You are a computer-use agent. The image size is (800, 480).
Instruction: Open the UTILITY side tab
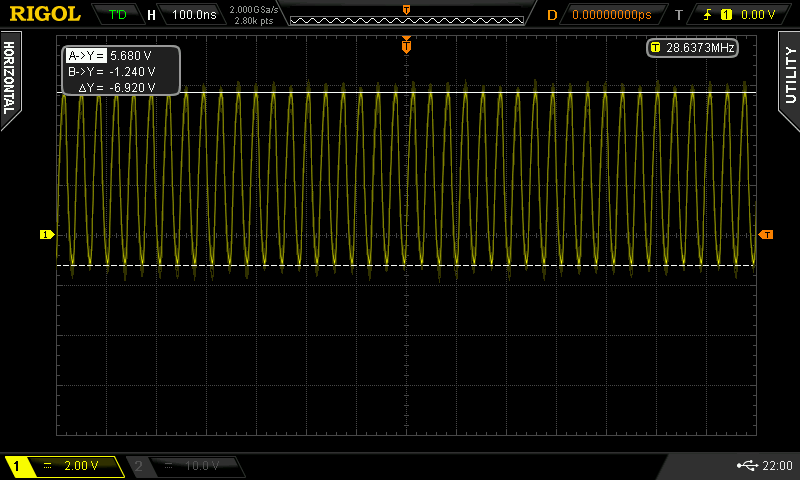click(x=789, y=72)
